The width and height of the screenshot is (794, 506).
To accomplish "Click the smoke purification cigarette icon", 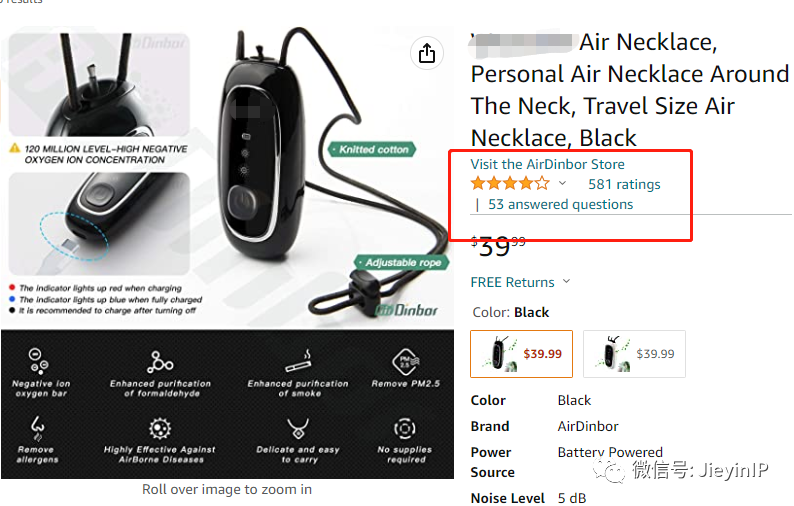I will tap(298, 361).
